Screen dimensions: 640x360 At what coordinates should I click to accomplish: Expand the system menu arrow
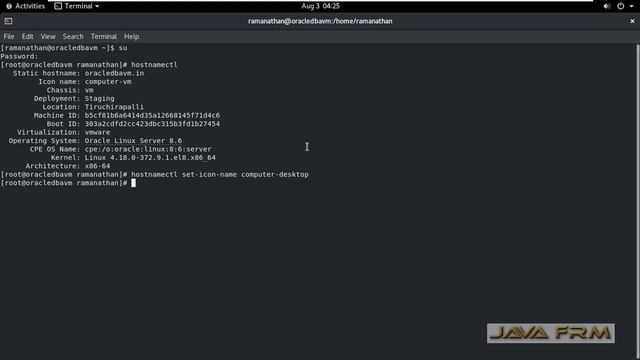[631, 6]
